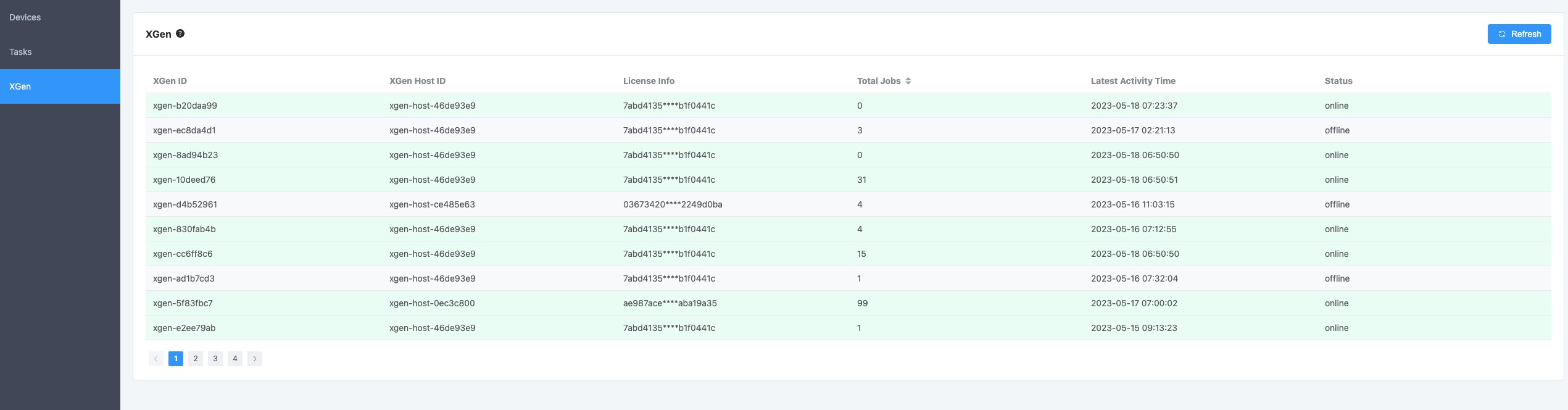Click the XGen Host ID column header
1568x410 pixels.
[417, 81]
